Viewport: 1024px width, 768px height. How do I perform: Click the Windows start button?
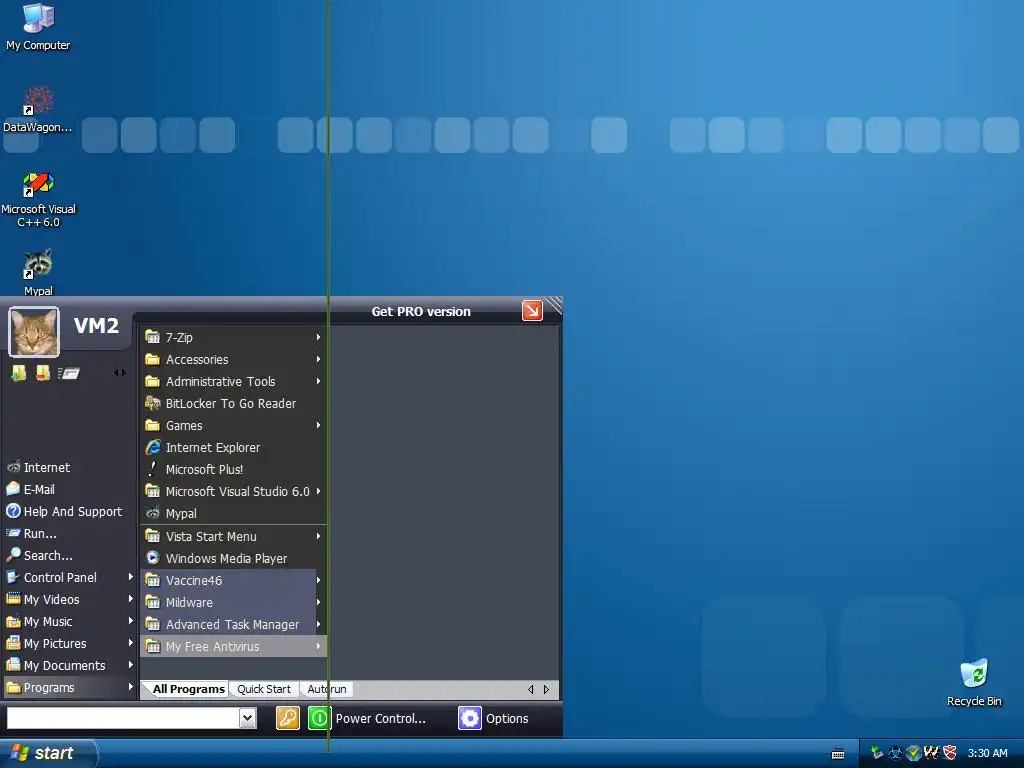(x=48, y=753)
